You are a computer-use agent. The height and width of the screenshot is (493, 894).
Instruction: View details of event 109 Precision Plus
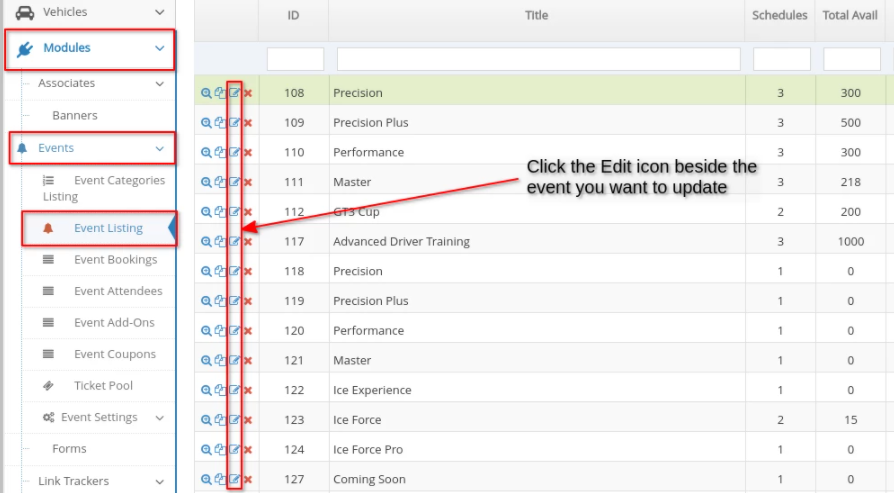pos(206,123)
